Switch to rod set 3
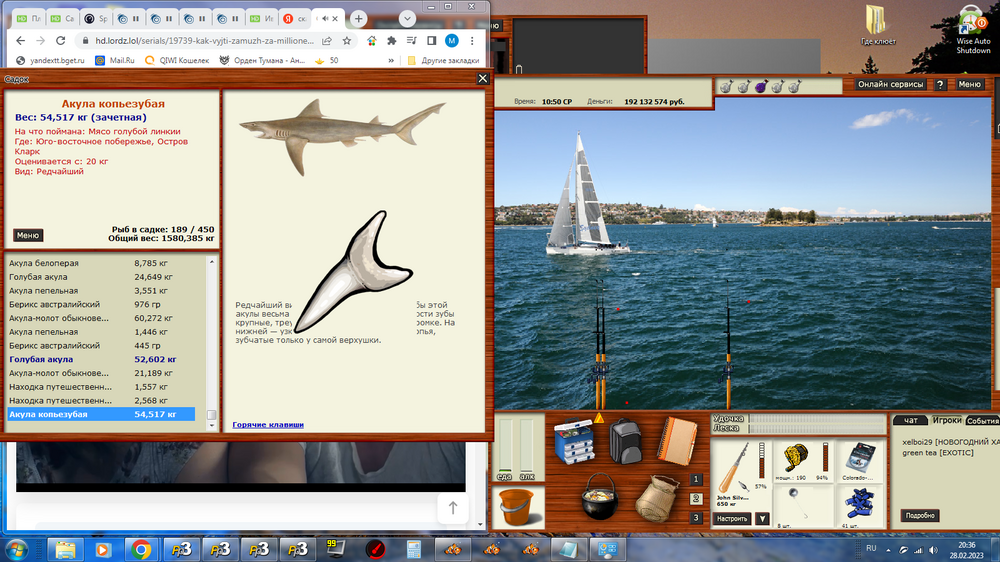 [696, 518]
